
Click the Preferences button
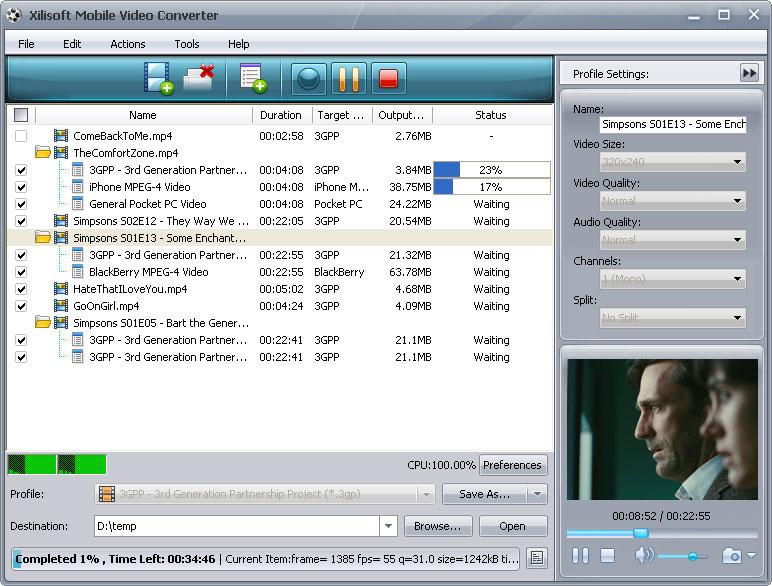pyautogui.click(x=513, y=465)
